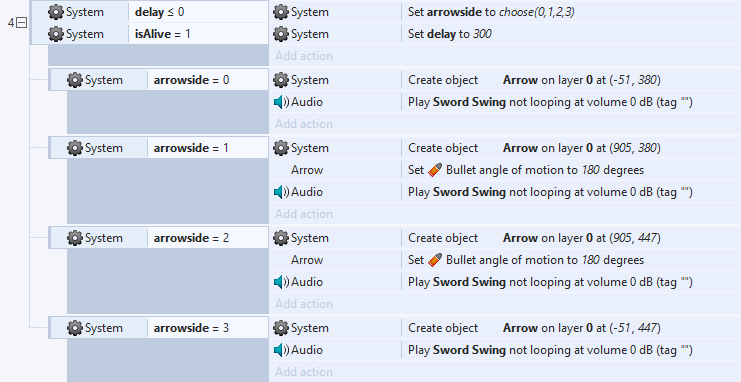741x382 pixels.
Task: Select the arrowside = 1 condition
Action: click(x=159, y=148)
